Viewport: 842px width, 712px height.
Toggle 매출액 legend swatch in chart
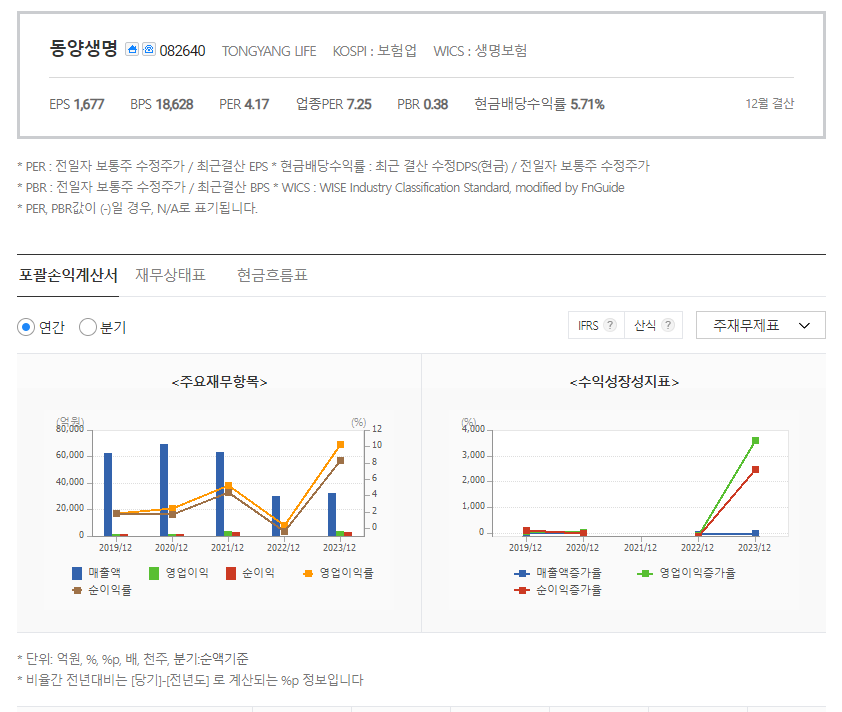(x=77, y=573)
